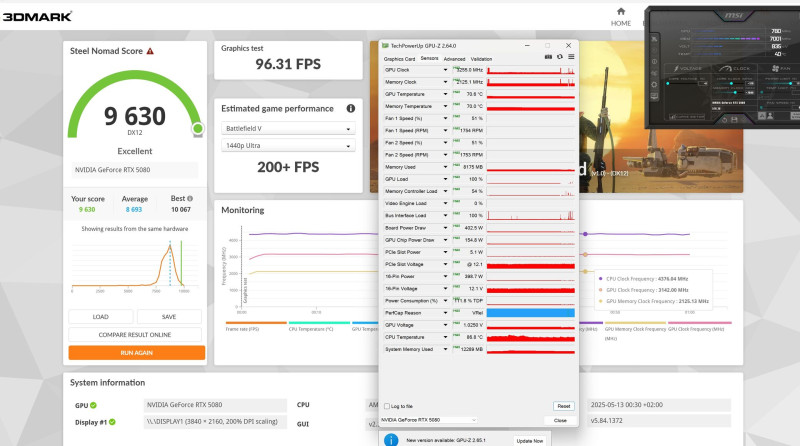Image resolution: width=800 pixels, height=446 pixels.
Task: Click the MSI logo in Afterburner
Action: (x=735, y=16)
